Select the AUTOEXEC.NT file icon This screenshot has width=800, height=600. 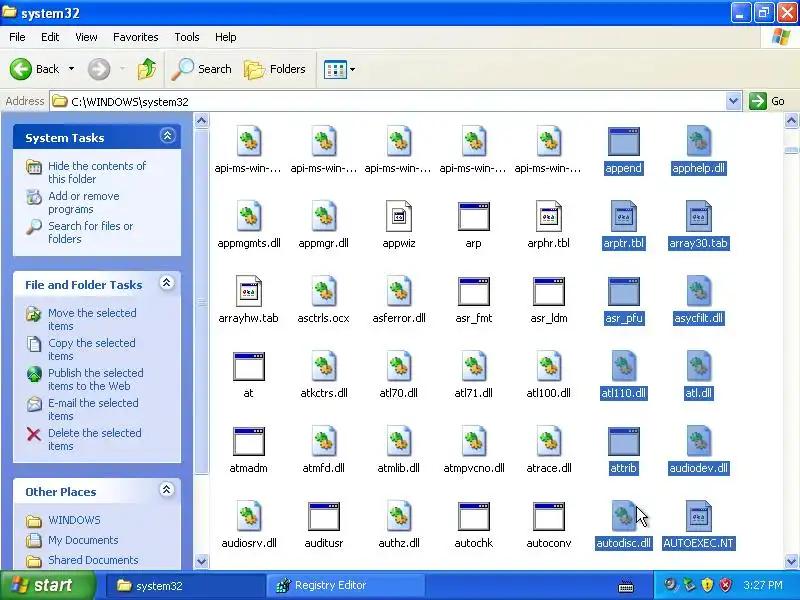pos(698,516)
